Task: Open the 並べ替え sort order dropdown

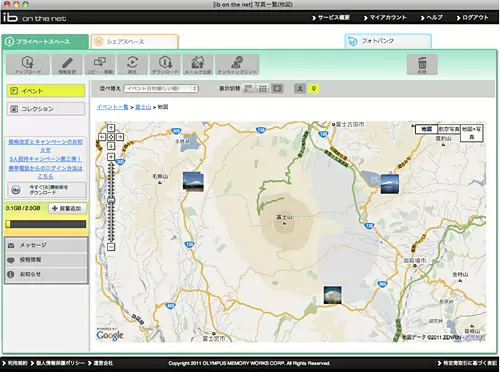Action: (161, 89)
